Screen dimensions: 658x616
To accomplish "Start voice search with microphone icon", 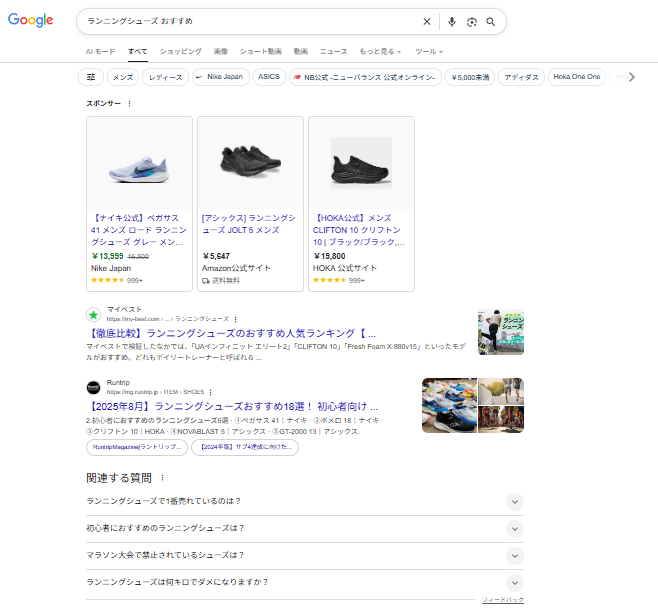I will 452,21.
